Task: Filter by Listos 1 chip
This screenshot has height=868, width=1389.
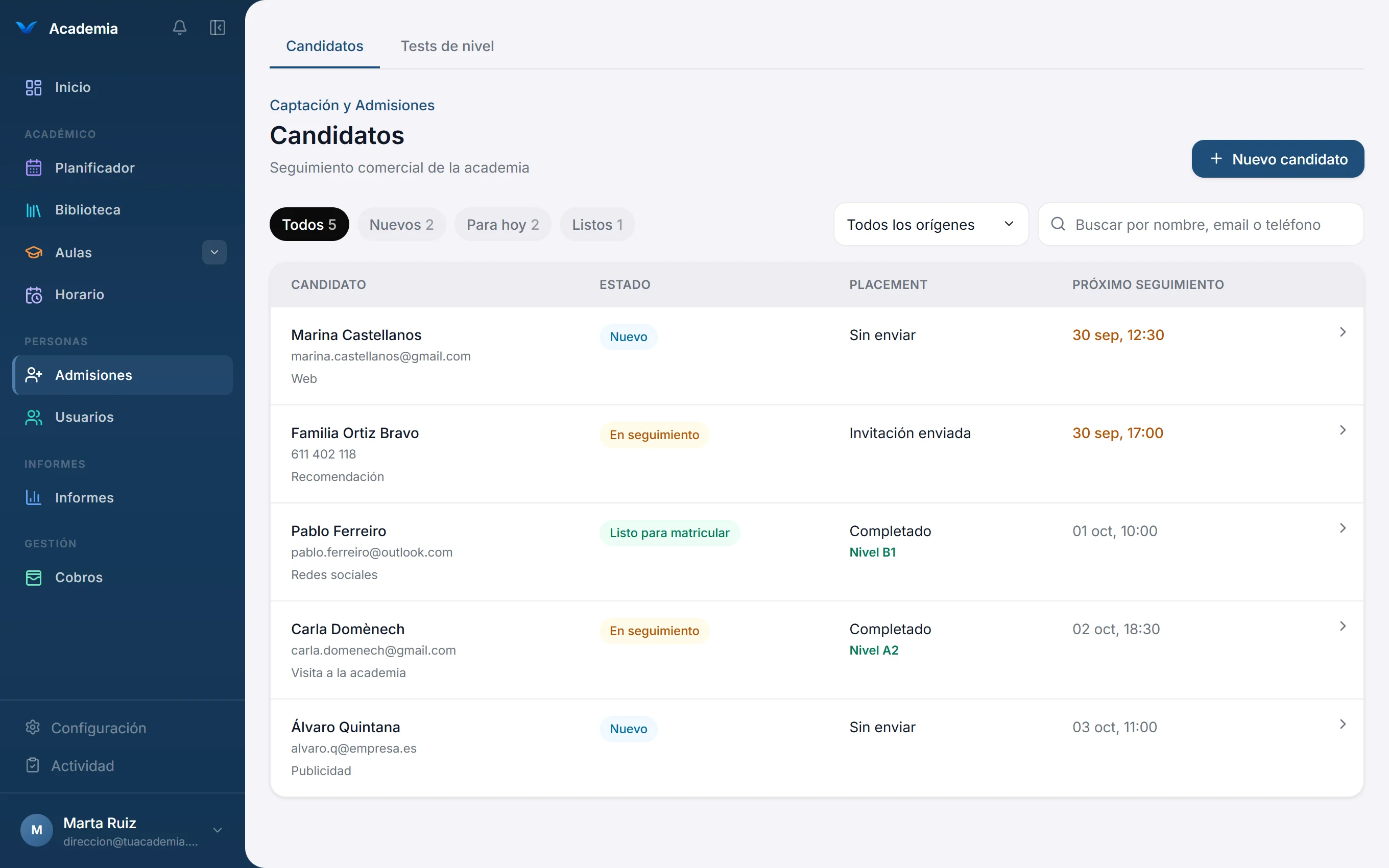Action: 597,225
